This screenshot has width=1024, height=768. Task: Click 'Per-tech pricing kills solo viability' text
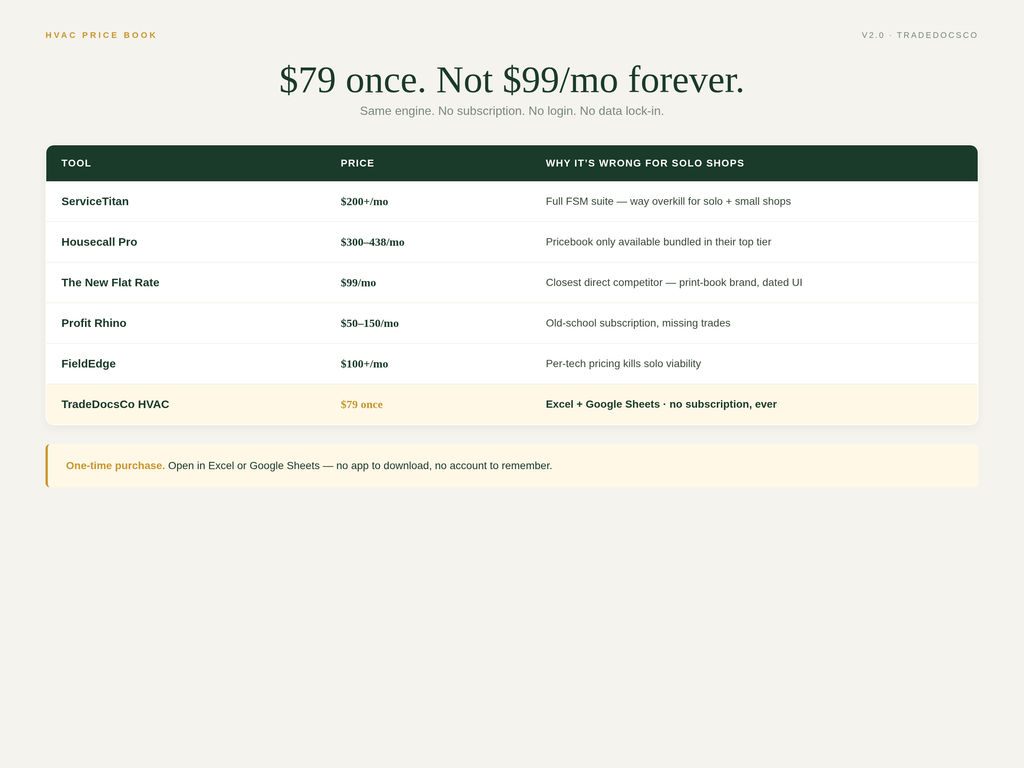(623, 363)
